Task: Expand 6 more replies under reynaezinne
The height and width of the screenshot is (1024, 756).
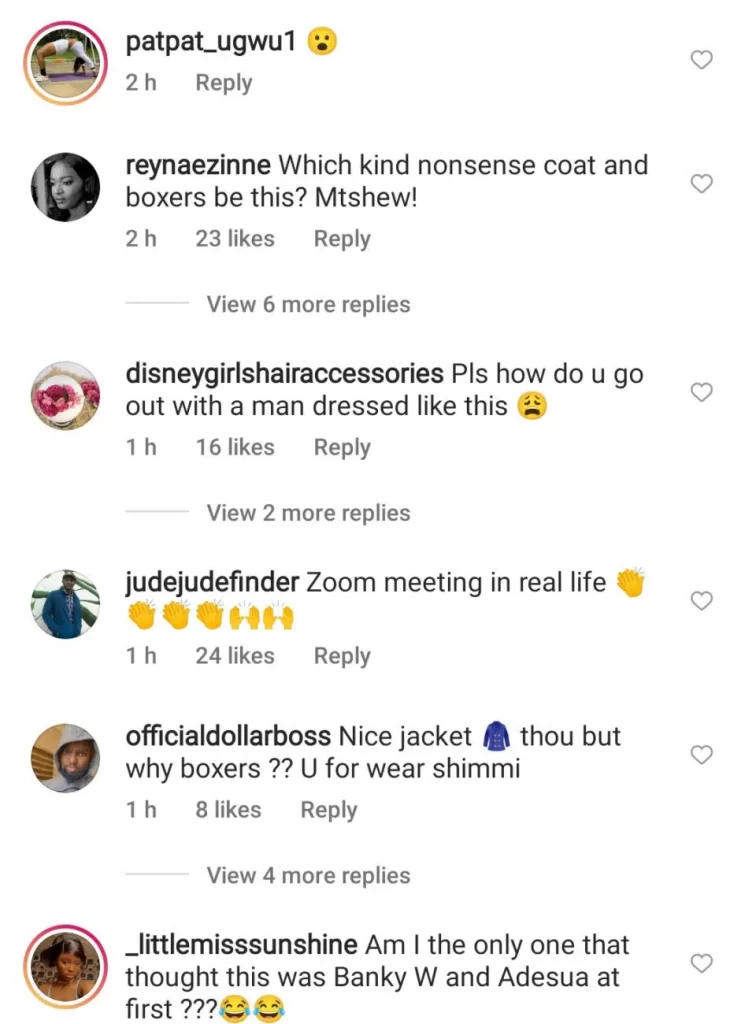Action: pyautogui.click(x=308, y=304)
